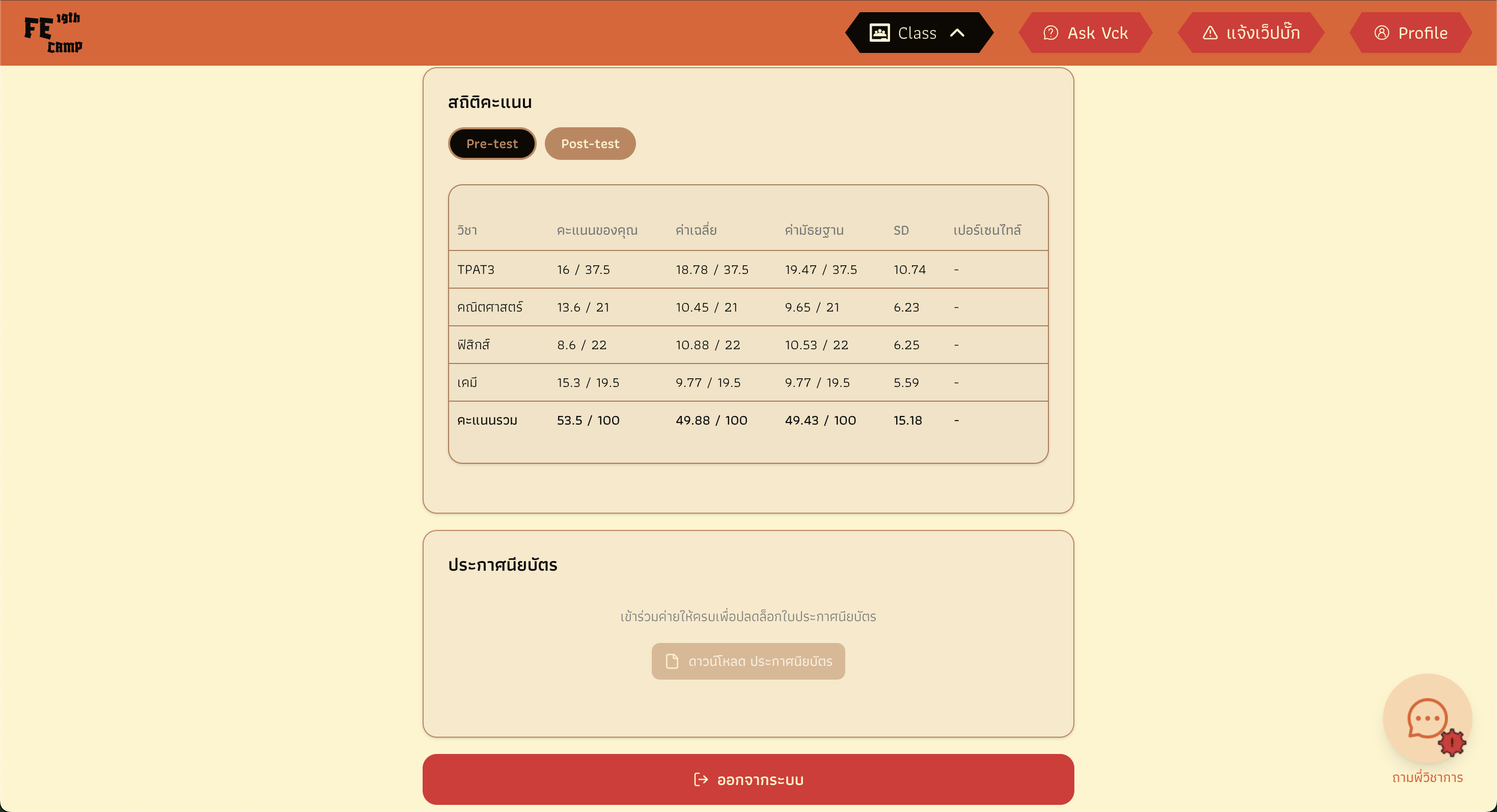The height and width of the screenshot is (812, 1497).
Task: Click the เปอร์เซนไทล์ column header
Action: (x=987, y=230)
